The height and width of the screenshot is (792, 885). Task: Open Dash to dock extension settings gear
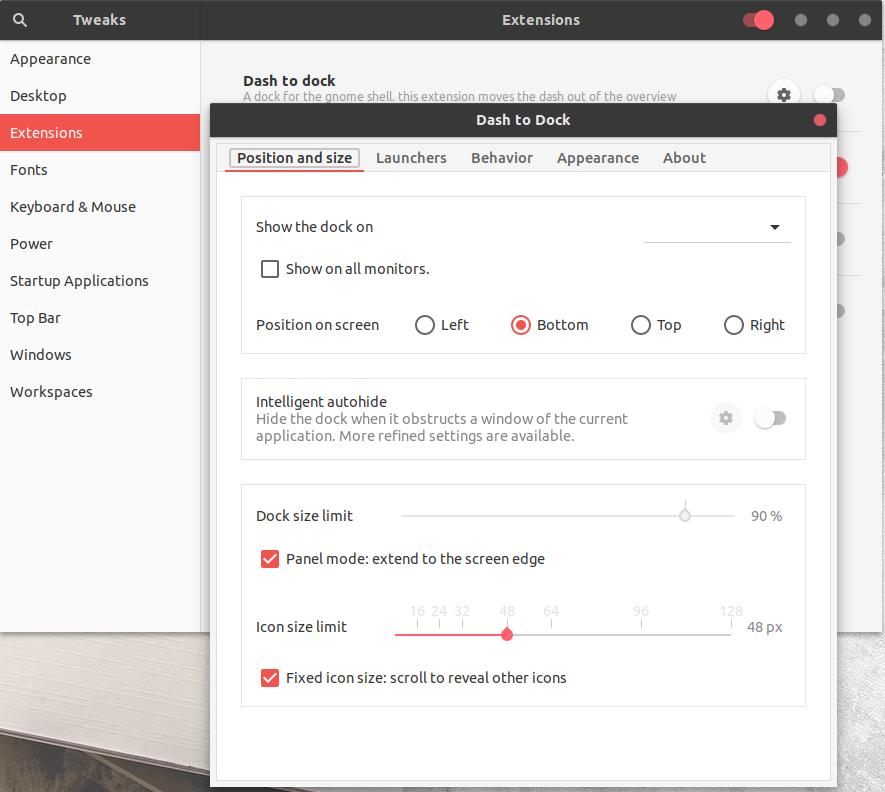click(x=783, y=94)
